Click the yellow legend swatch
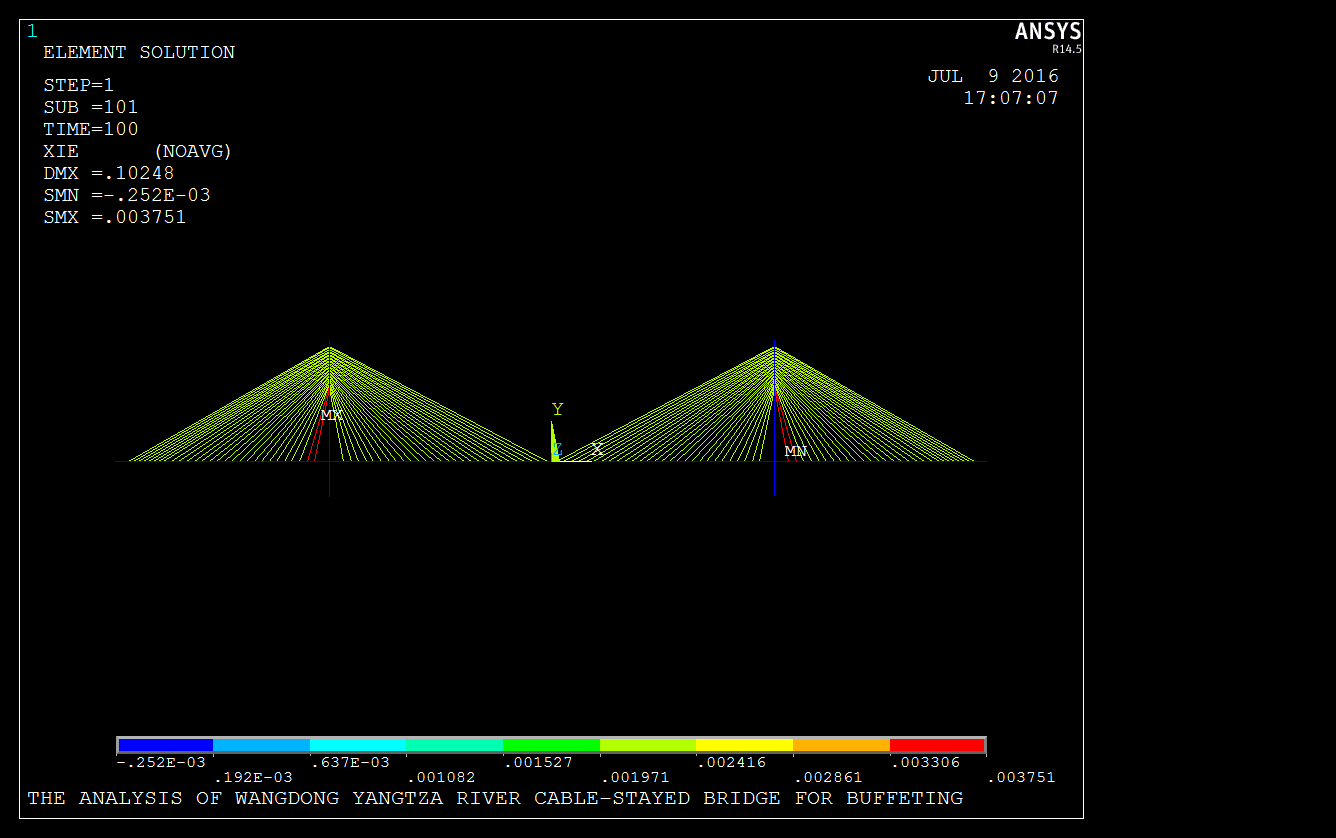This screenshot has width=1336, height=838. click(744, 745)
